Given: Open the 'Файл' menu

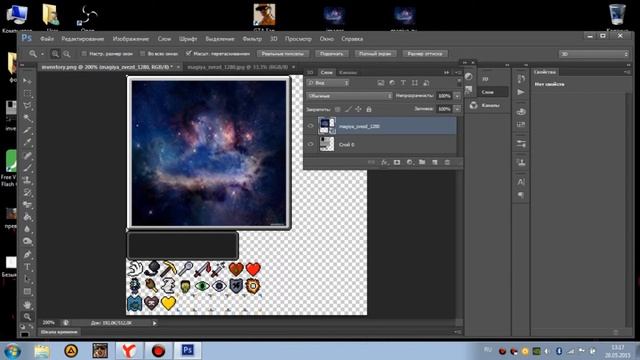Looking at the screenshot, I should [x=47, y=39].
